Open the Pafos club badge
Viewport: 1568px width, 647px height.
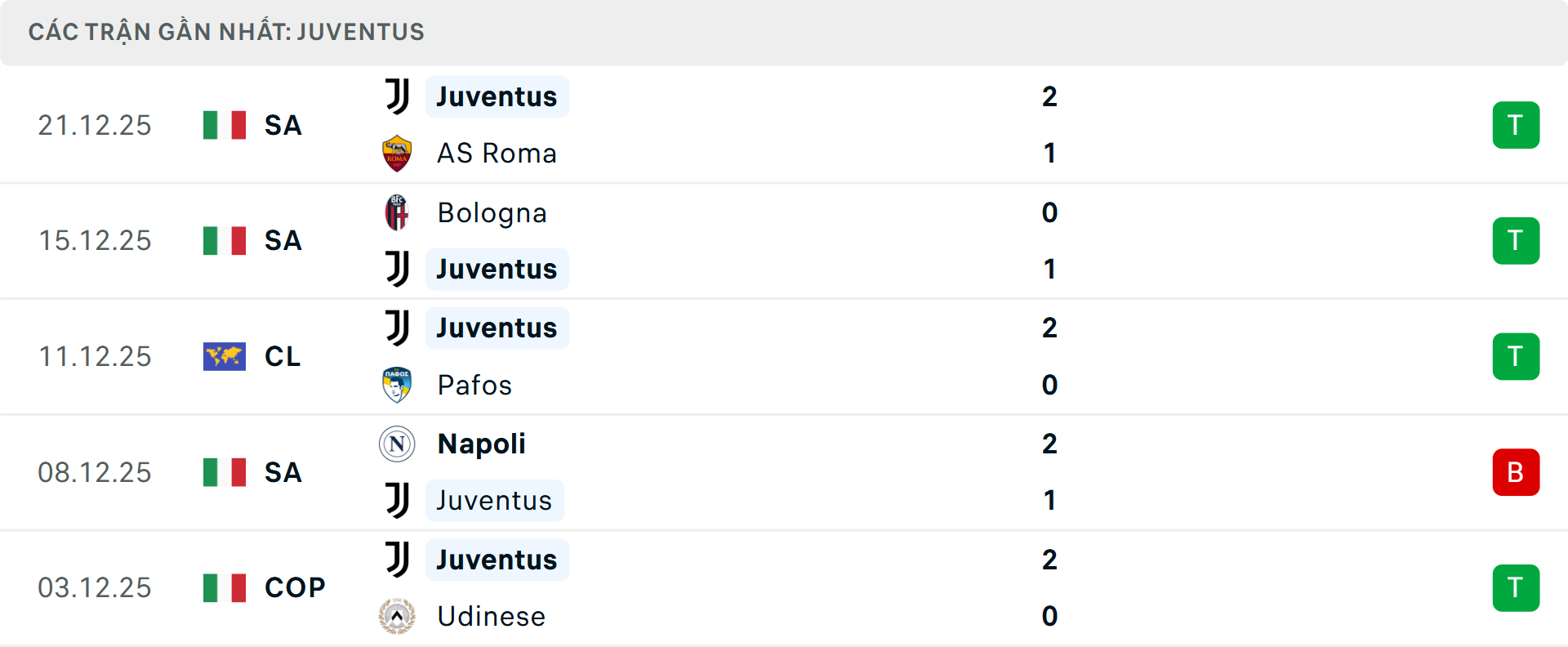(397, 385)
